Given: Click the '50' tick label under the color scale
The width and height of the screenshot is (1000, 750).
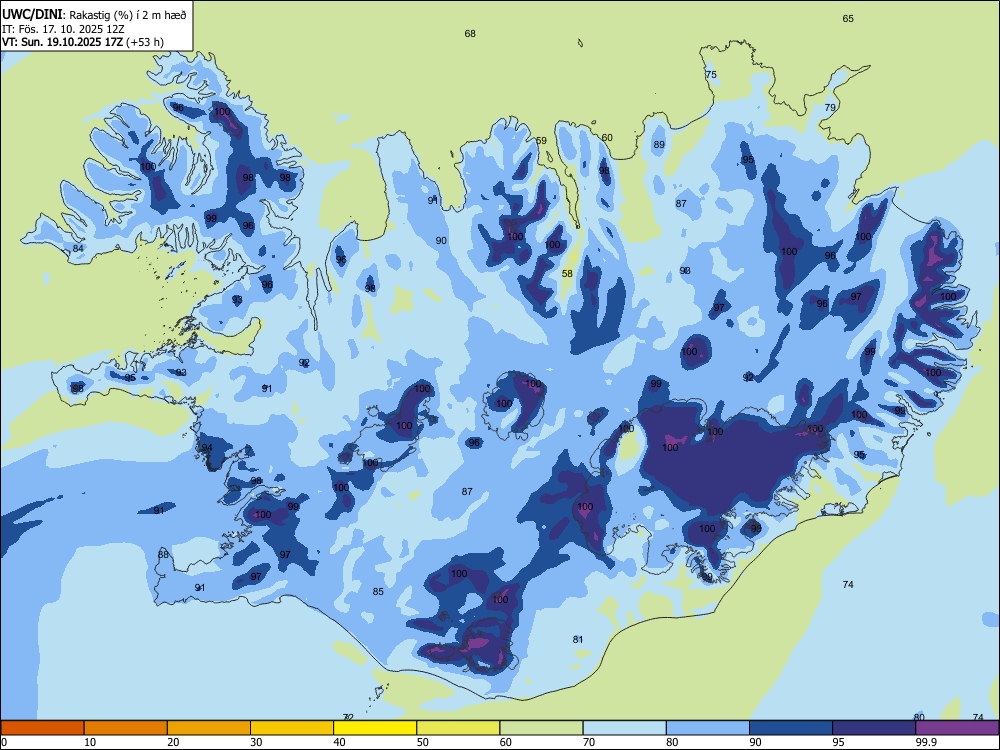Looking at the screenshot, I should point(422,742).
